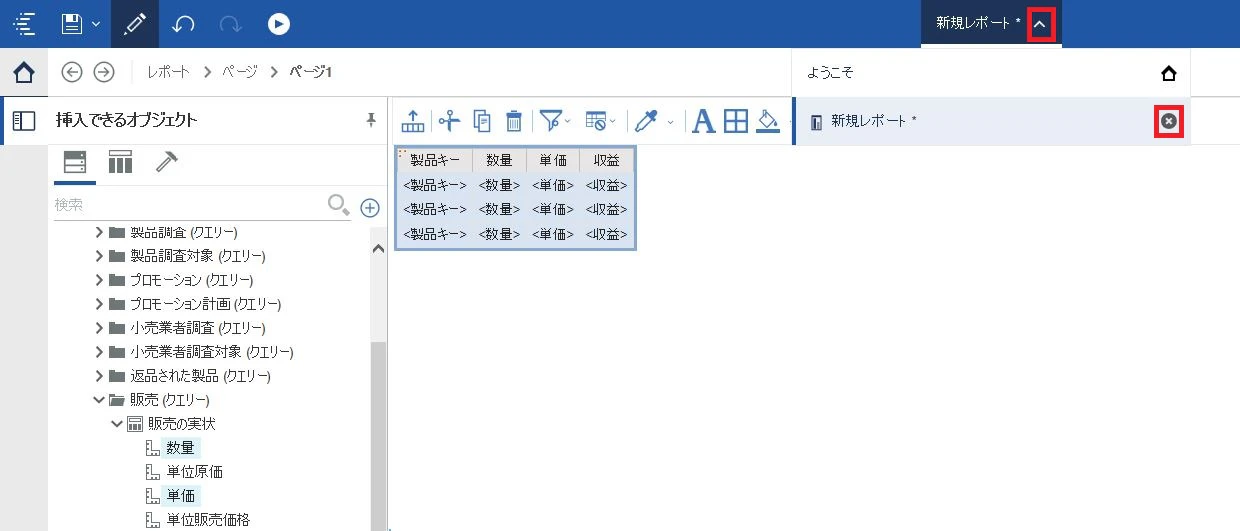The width and height of the screenshot is (1240, 531).
Task: Click the ページ1 breadcrumb
Action: pyautogui.click(x=310, y=72)
